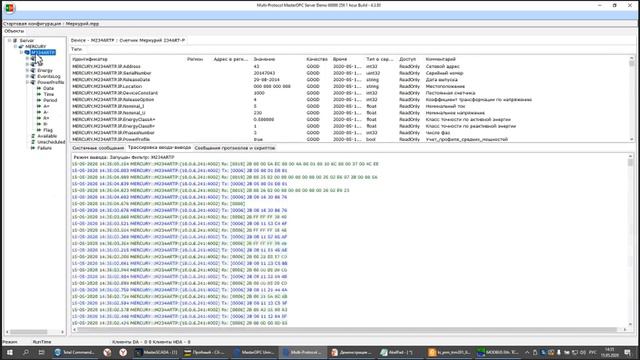
Task: Select the A+ tag in tree
Action: pyautogui.click(x=46, y=106)
